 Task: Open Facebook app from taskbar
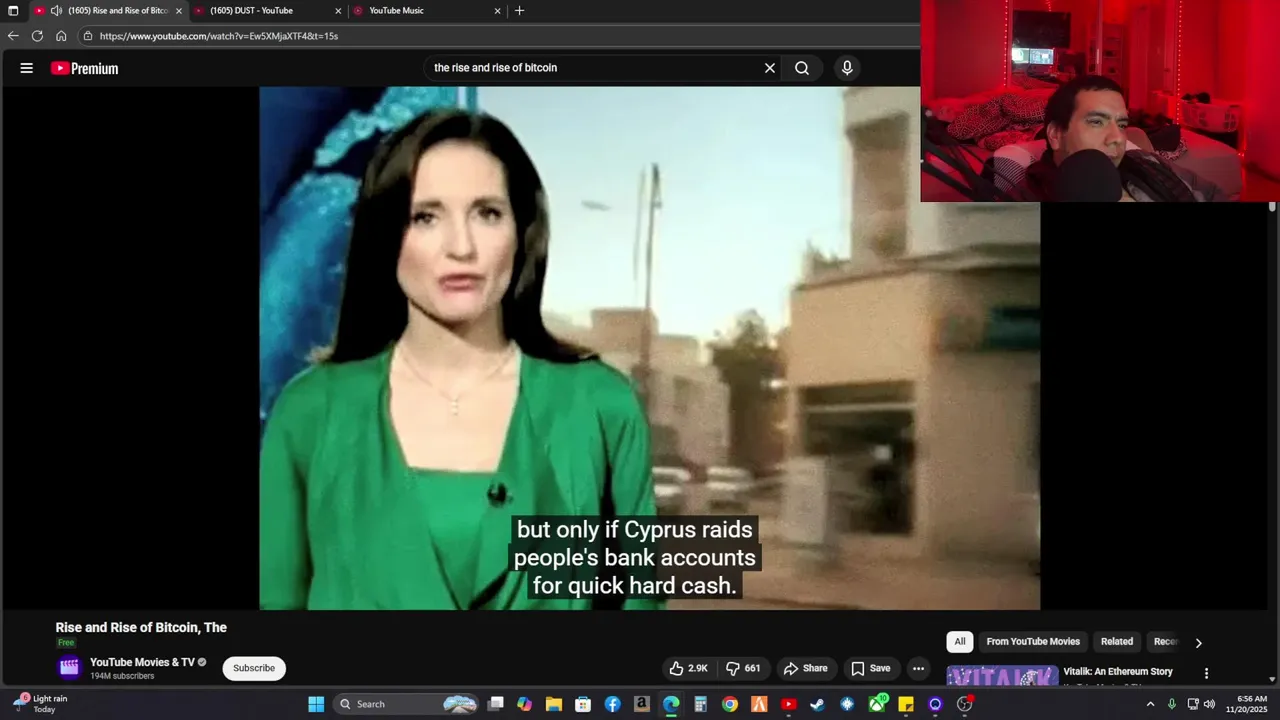[x=612, y=704]
